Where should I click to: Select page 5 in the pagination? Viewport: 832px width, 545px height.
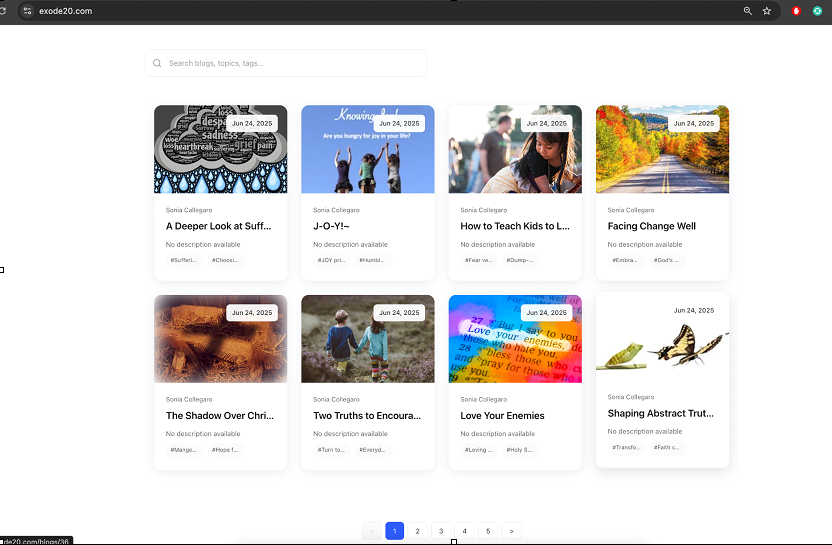[488, 531]
